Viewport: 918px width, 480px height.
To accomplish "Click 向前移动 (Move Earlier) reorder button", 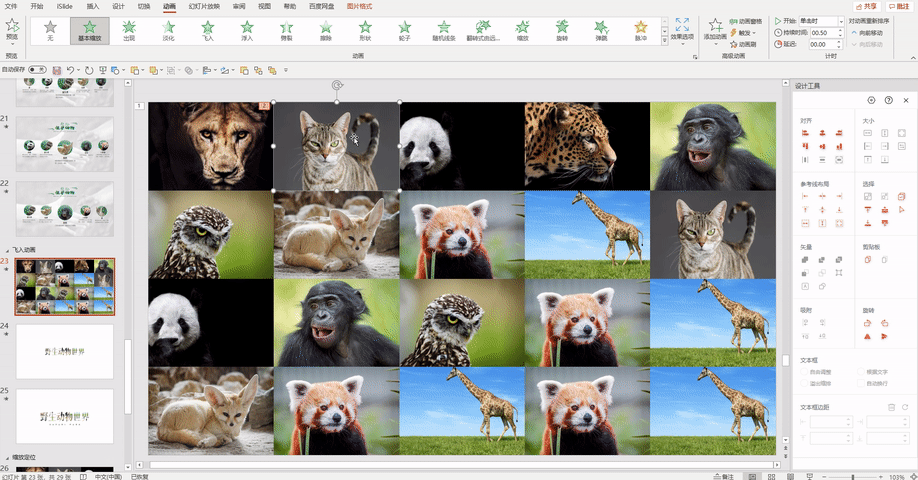I will coord(867,33).
